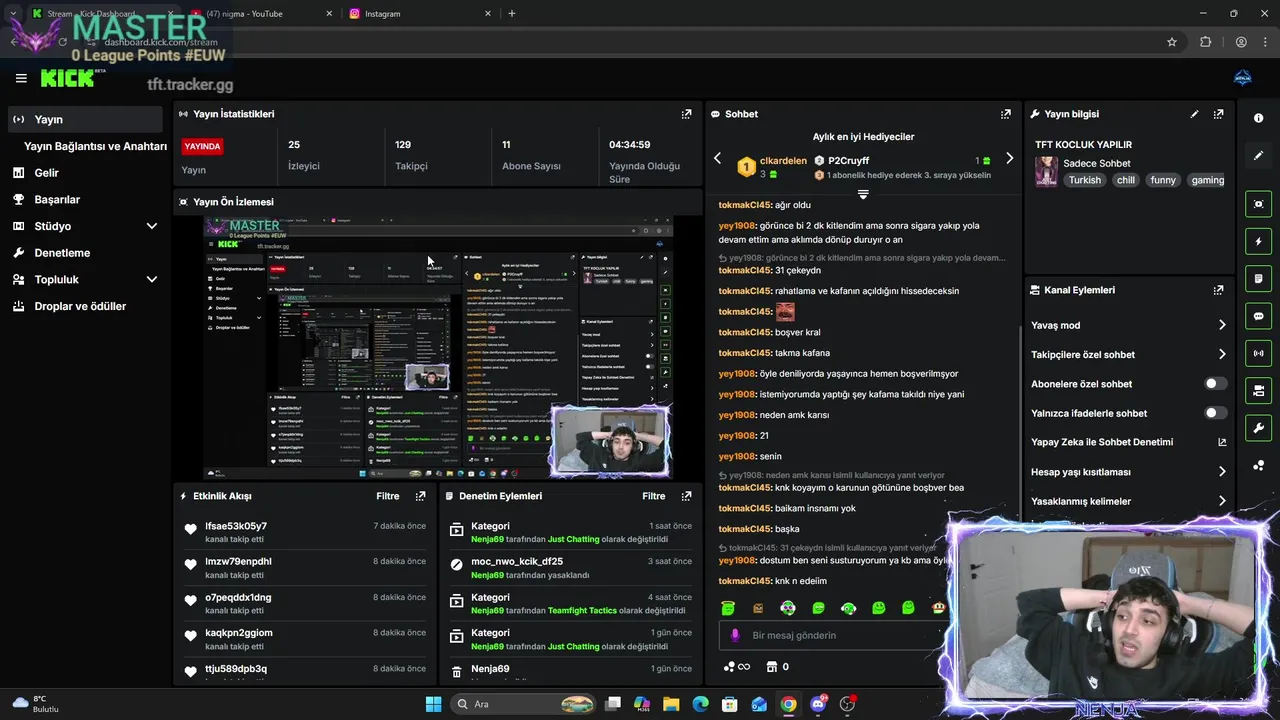The image size is (1280, 720).
Task: Toggle Abonelere özel sohbet switch
Action: click(x=1215, y=384)
